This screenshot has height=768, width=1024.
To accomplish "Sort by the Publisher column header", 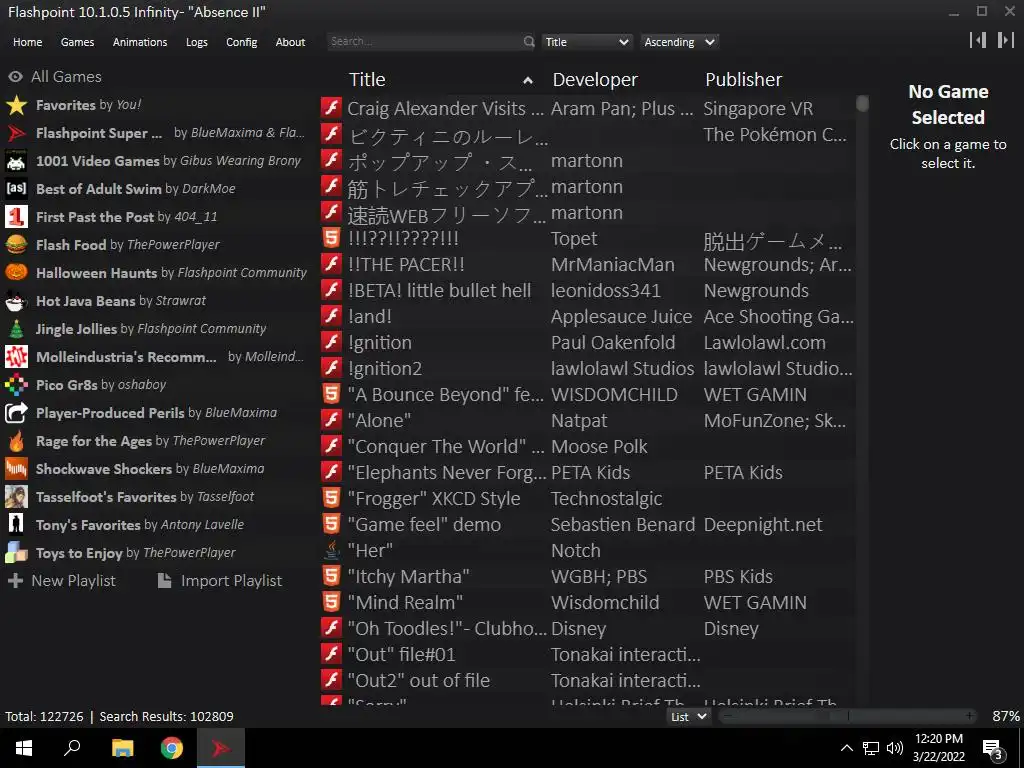I will tap(743, 80).
